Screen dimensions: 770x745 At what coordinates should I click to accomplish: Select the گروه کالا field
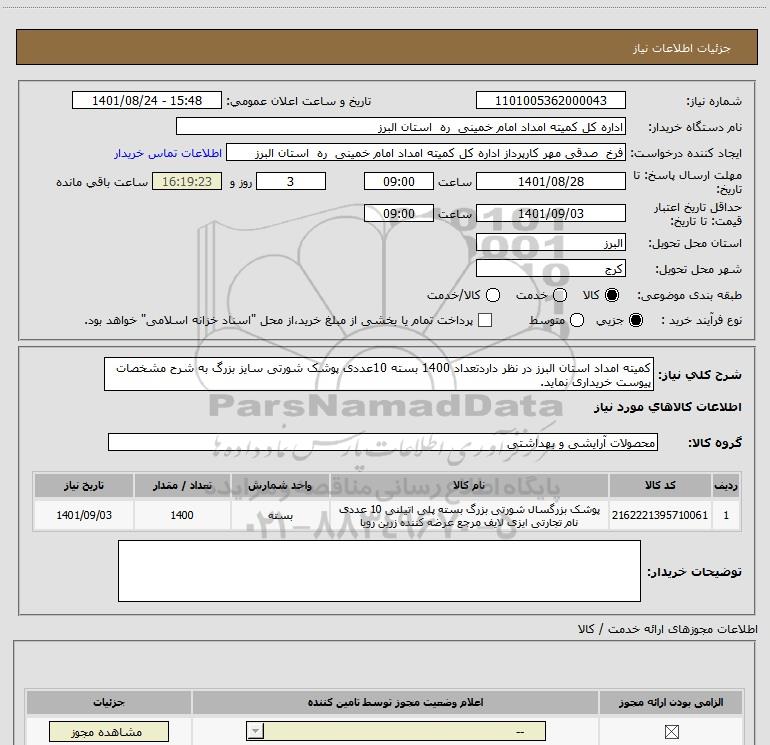[x=383, y=442]
